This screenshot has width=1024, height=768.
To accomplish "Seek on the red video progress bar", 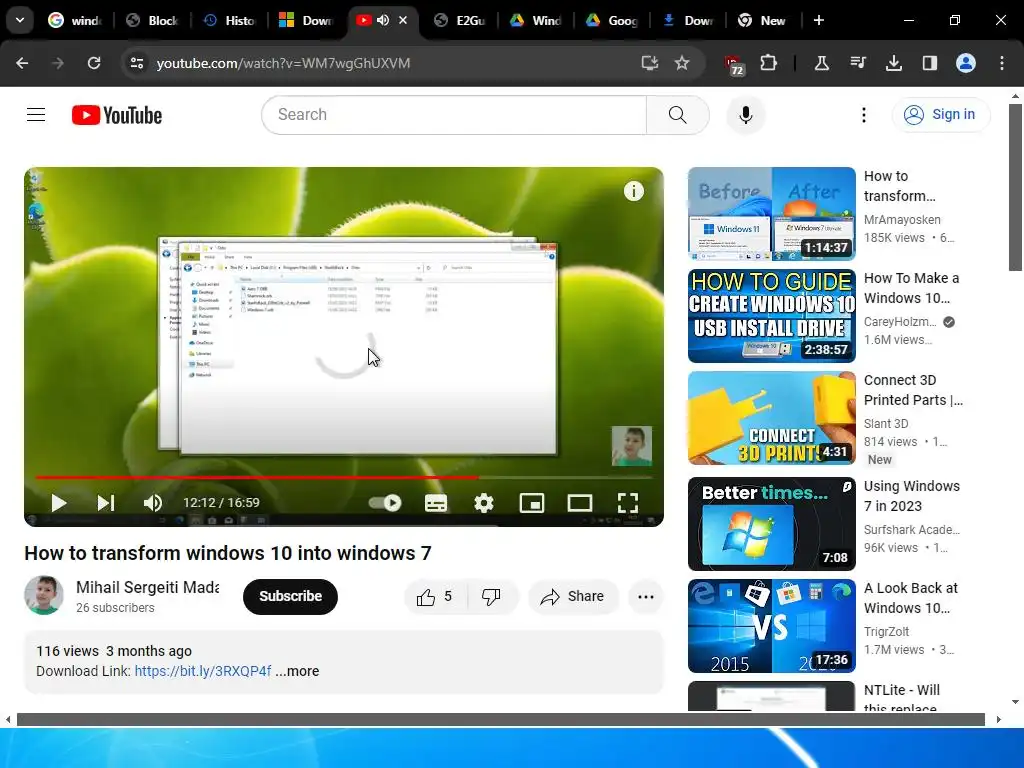I will pos(344,477).
